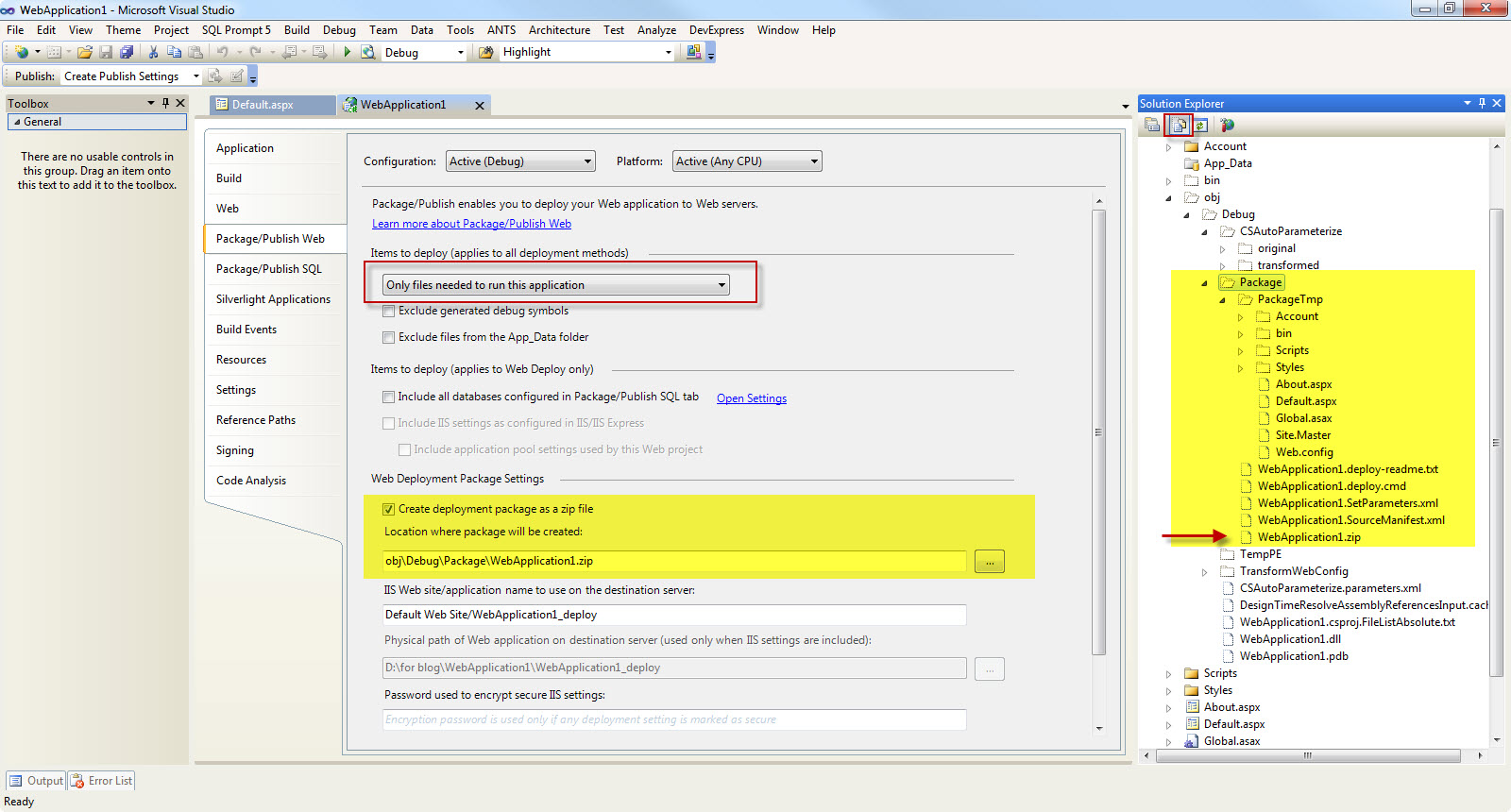Viewport: 1511px width, 812px height.
Task: Collapse the obj folder node
Action: click(1168, 198)
